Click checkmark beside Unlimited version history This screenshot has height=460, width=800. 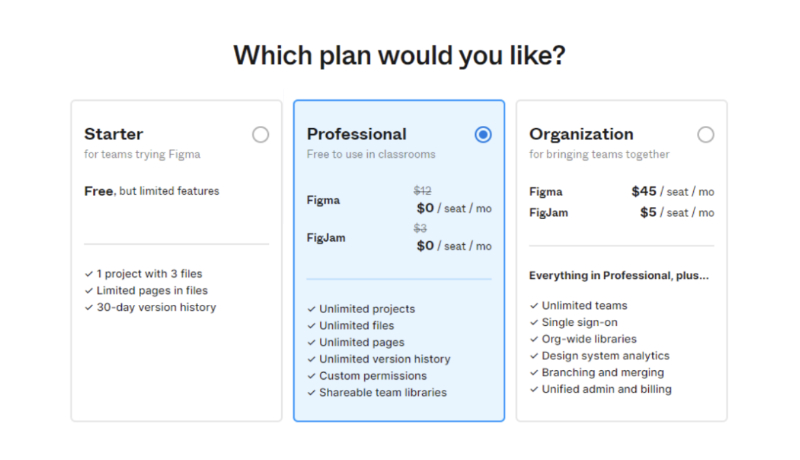[311, 359]
